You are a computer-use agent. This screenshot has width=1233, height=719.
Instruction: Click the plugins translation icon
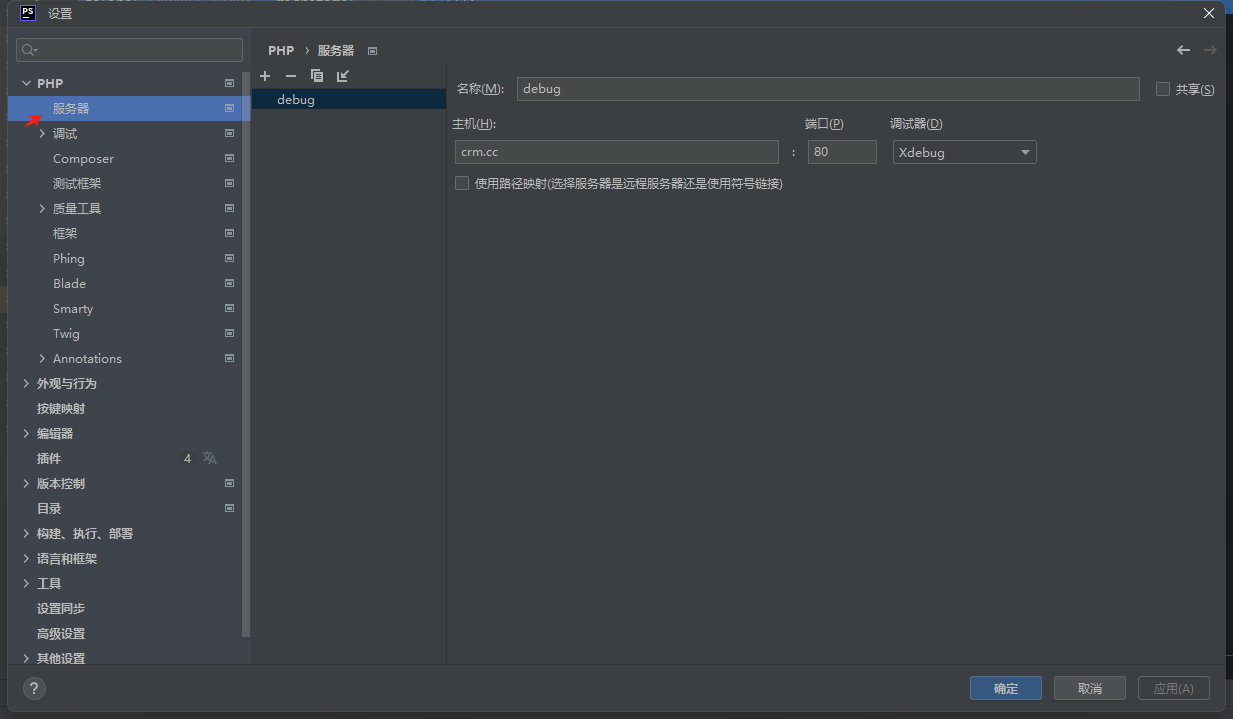click(x=210, y=458)
